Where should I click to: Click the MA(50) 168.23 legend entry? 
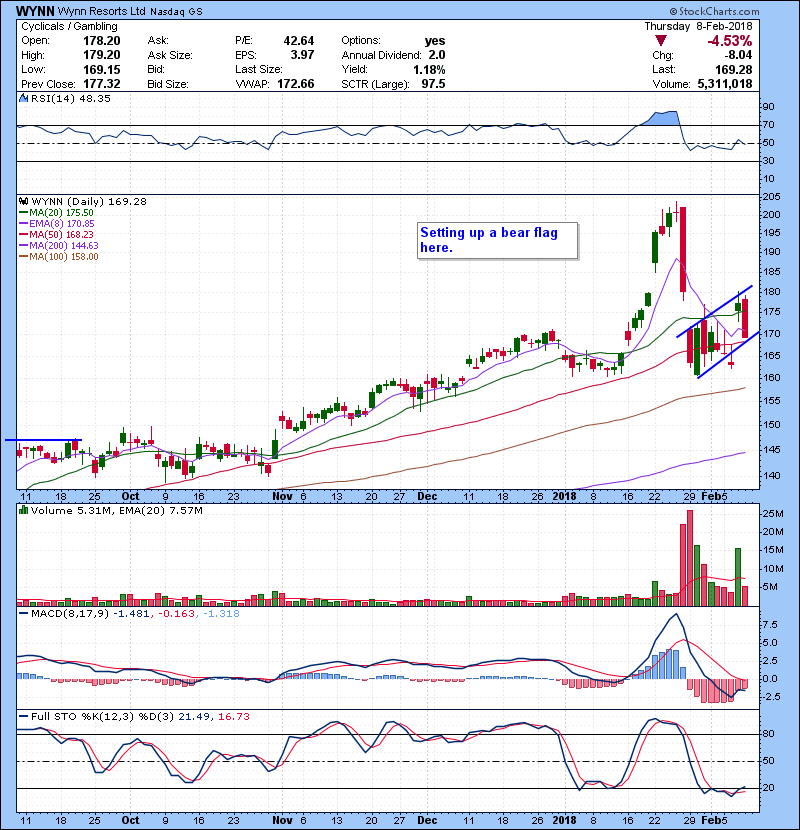coord(56,235)
